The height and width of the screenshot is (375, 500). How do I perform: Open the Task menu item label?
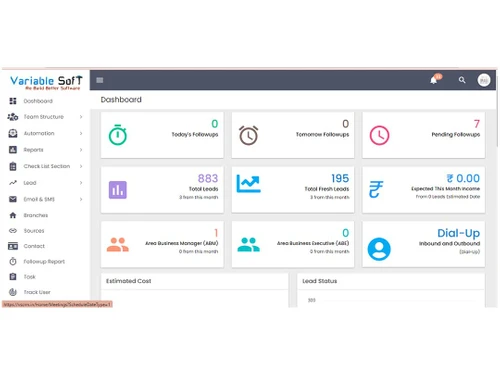point(29,277)
